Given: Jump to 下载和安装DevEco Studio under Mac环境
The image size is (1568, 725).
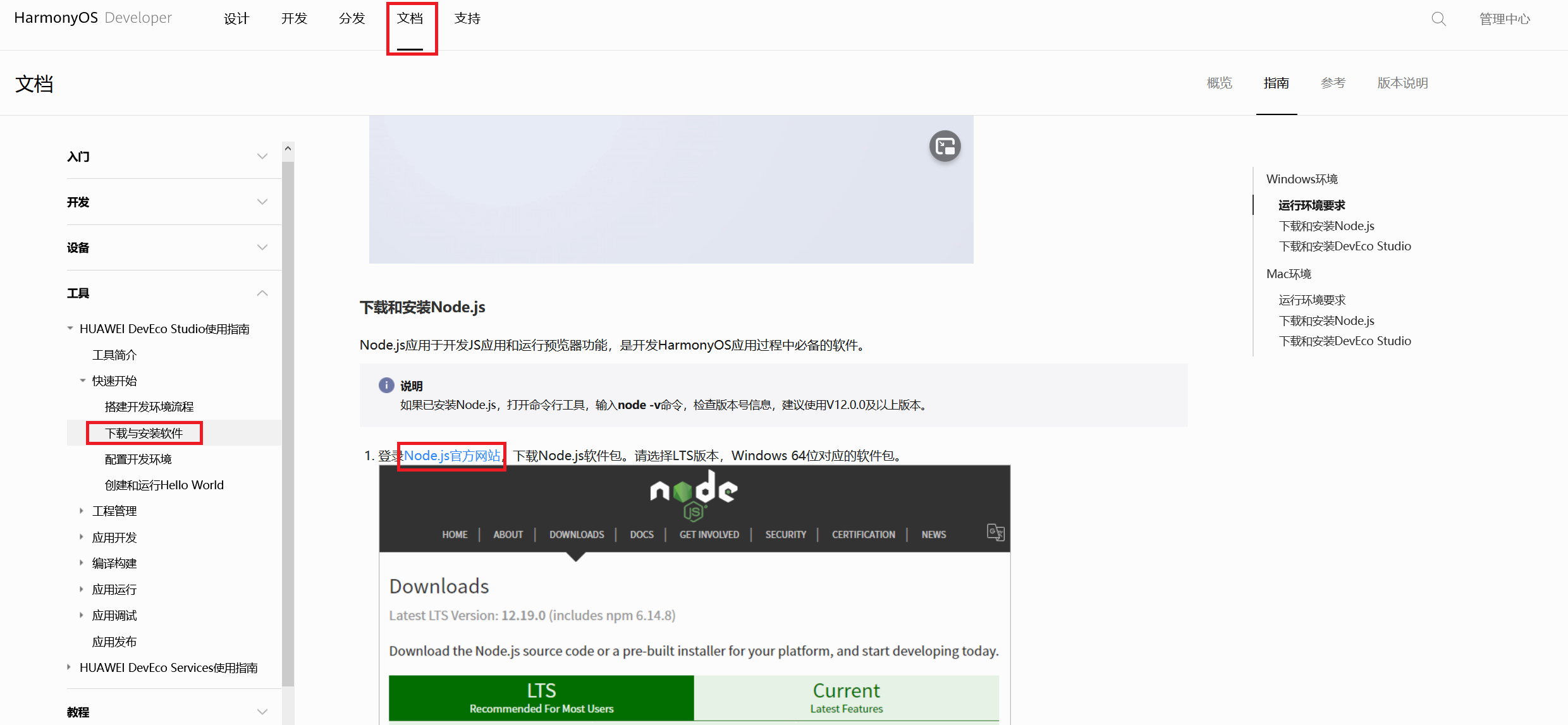Looking at the screenshot, I should [x=1344, y=341].
